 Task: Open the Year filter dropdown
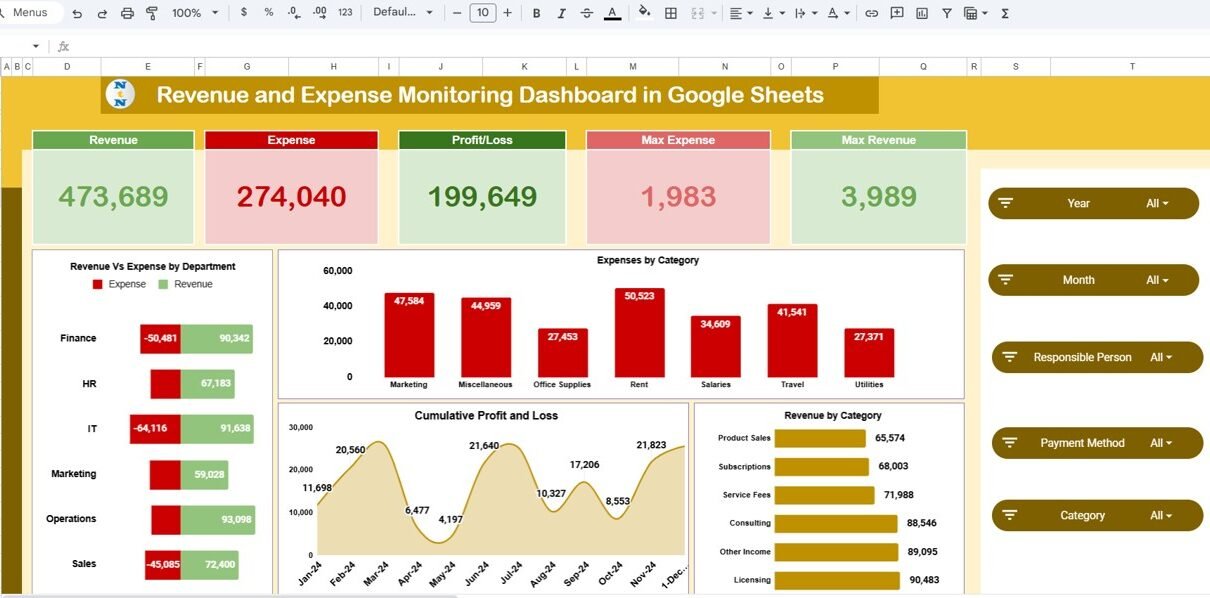pos(1157,203)
